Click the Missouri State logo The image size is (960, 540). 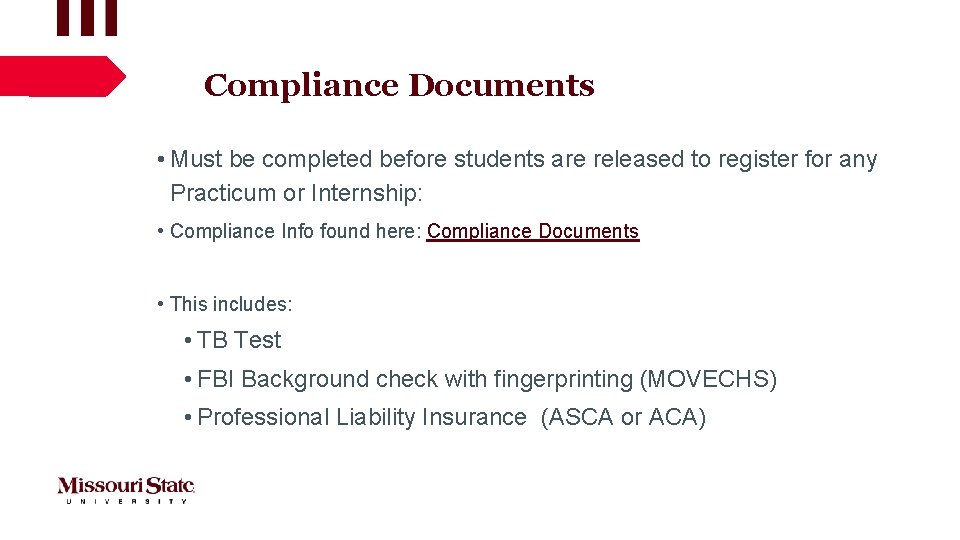coord(125,487)
